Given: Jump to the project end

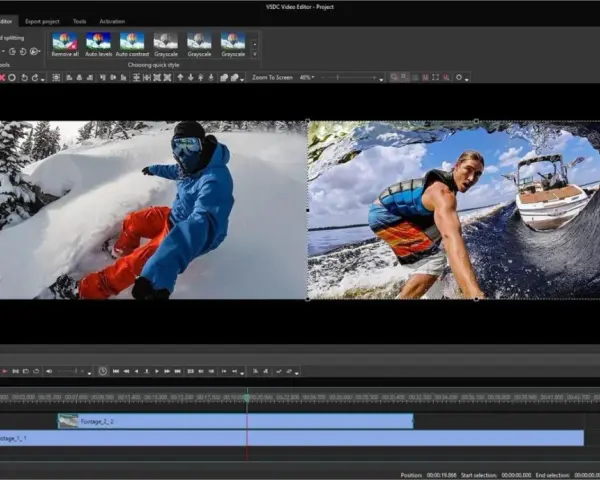Looking at the screenshot, I should 178,371.
